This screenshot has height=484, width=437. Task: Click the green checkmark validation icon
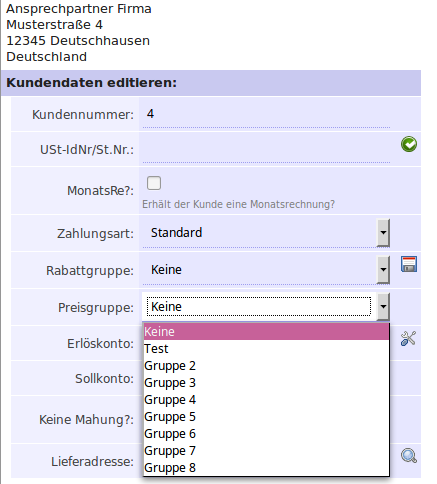point(409,144)
